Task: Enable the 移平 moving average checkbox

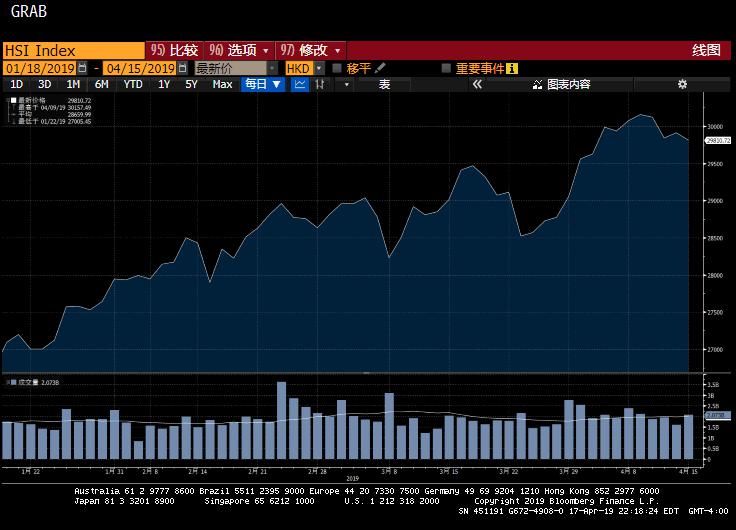Action: pos(337,68)
